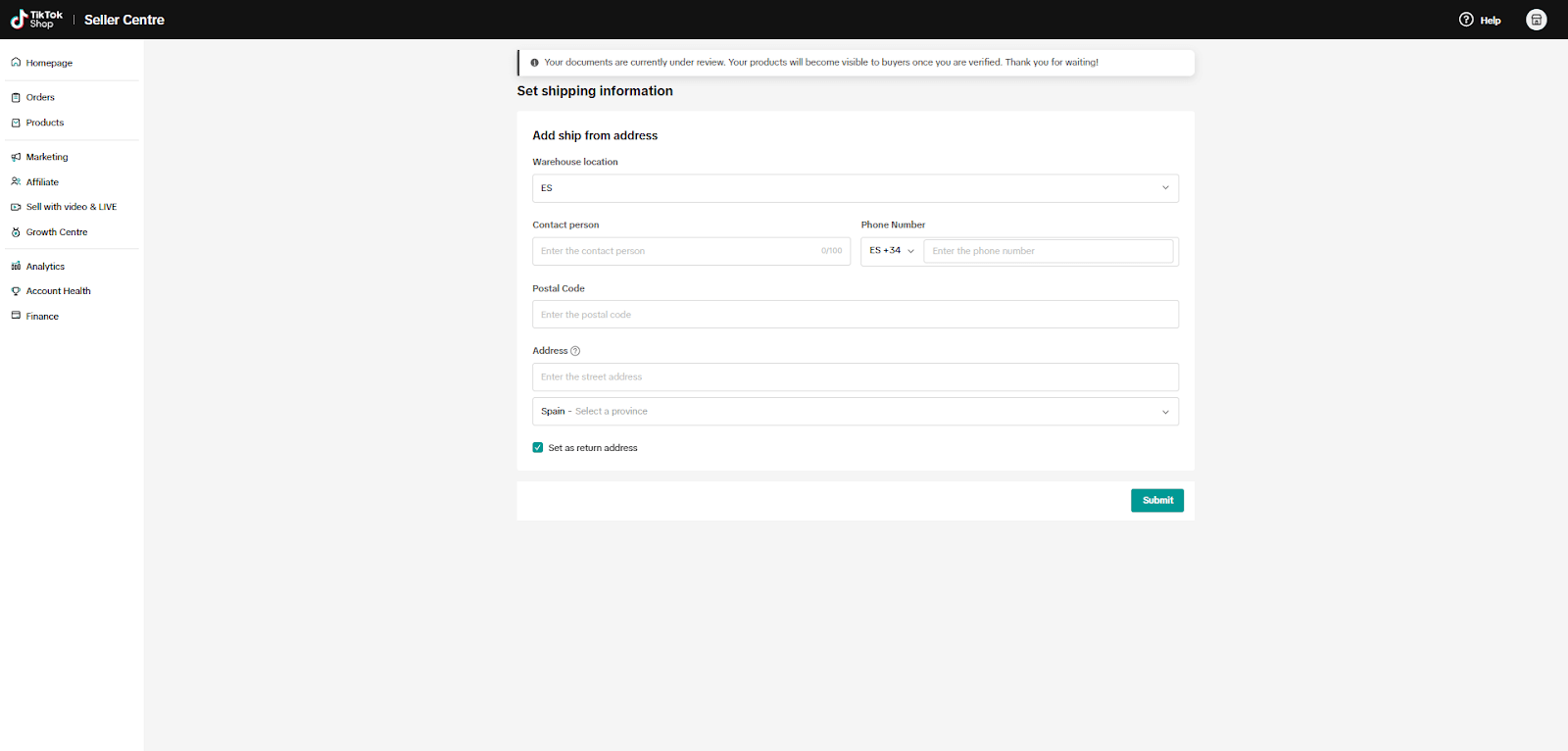Image resolution: width=1568 pixels, height=751 pixels.
Task: Click the Finance card icon
Action: [x=16, y=316]
